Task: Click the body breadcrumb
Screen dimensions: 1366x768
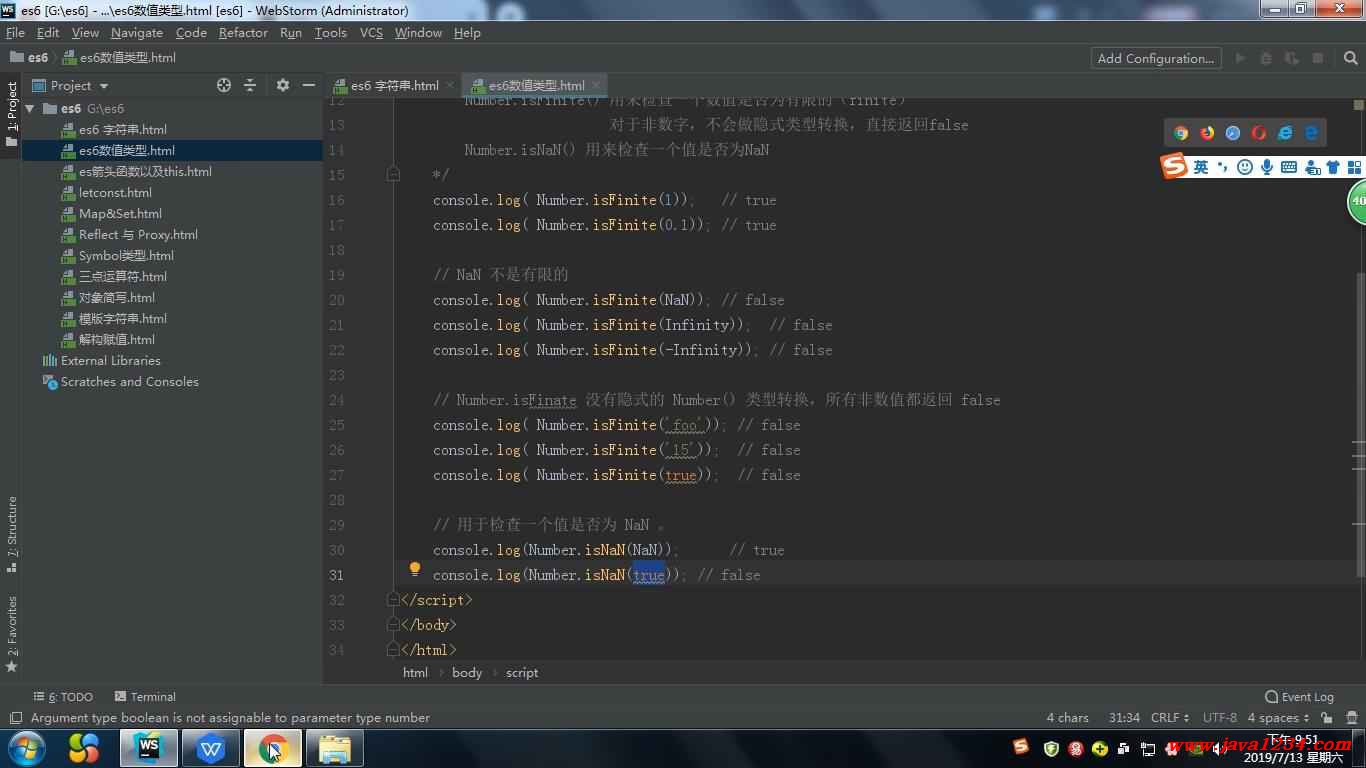Action: [x=467, y=673]
